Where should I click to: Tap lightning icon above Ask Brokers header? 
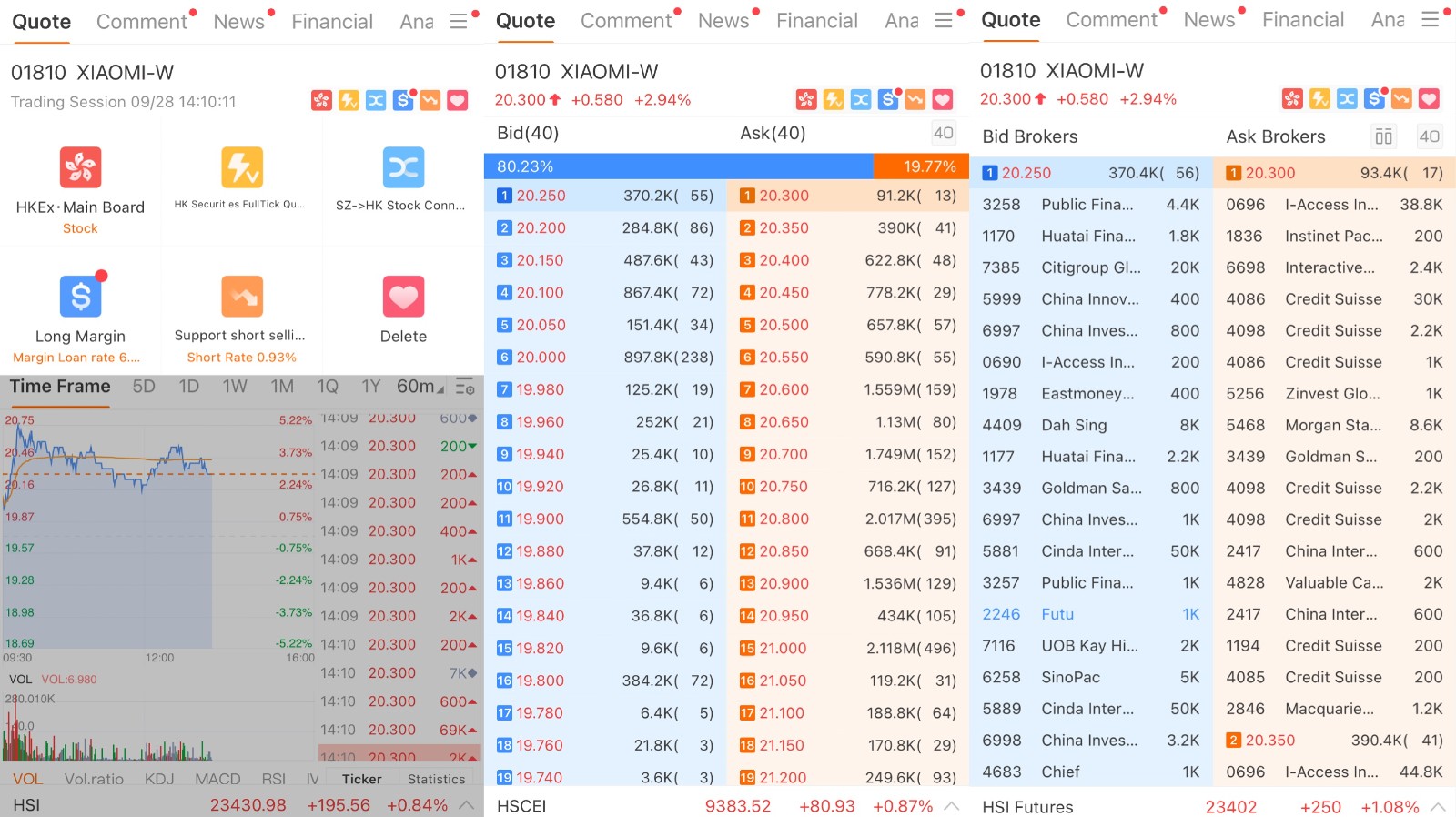(x=1319, y=98)
